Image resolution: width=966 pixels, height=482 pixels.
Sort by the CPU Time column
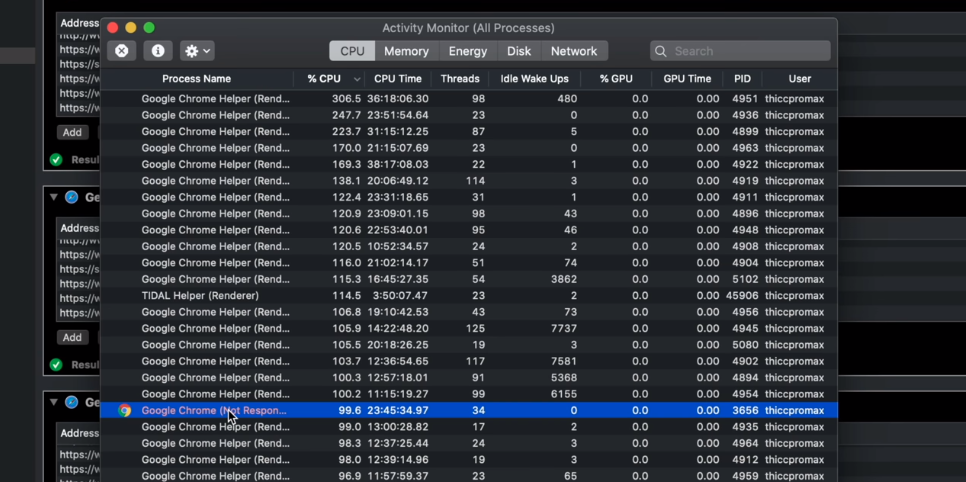(398, 79)
